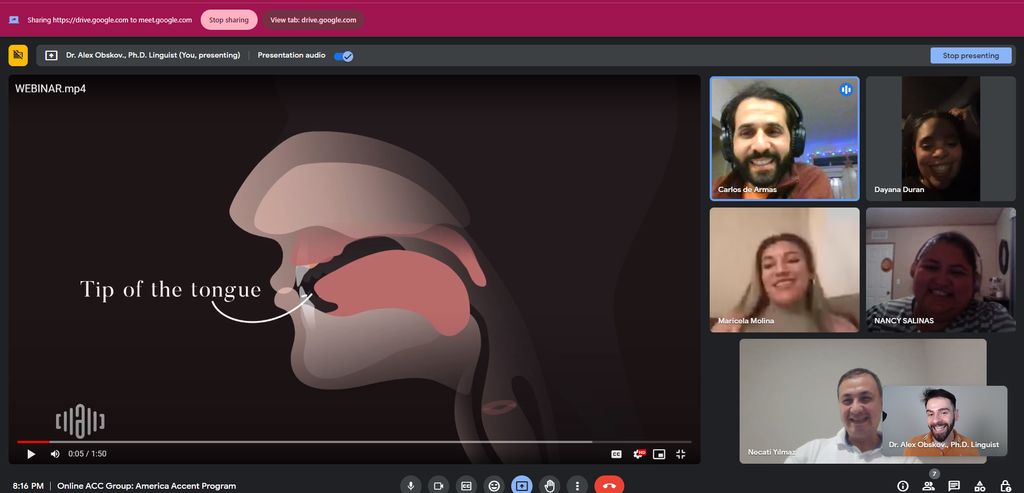This screenshot has height=493, width=1024.
Task: Open the Activities panel
Action: 980,486
